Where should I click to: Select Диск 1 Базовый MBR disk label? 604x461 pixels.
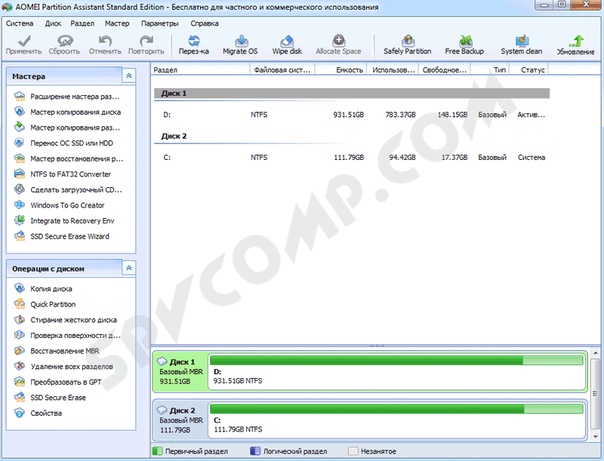click(181, 372)
